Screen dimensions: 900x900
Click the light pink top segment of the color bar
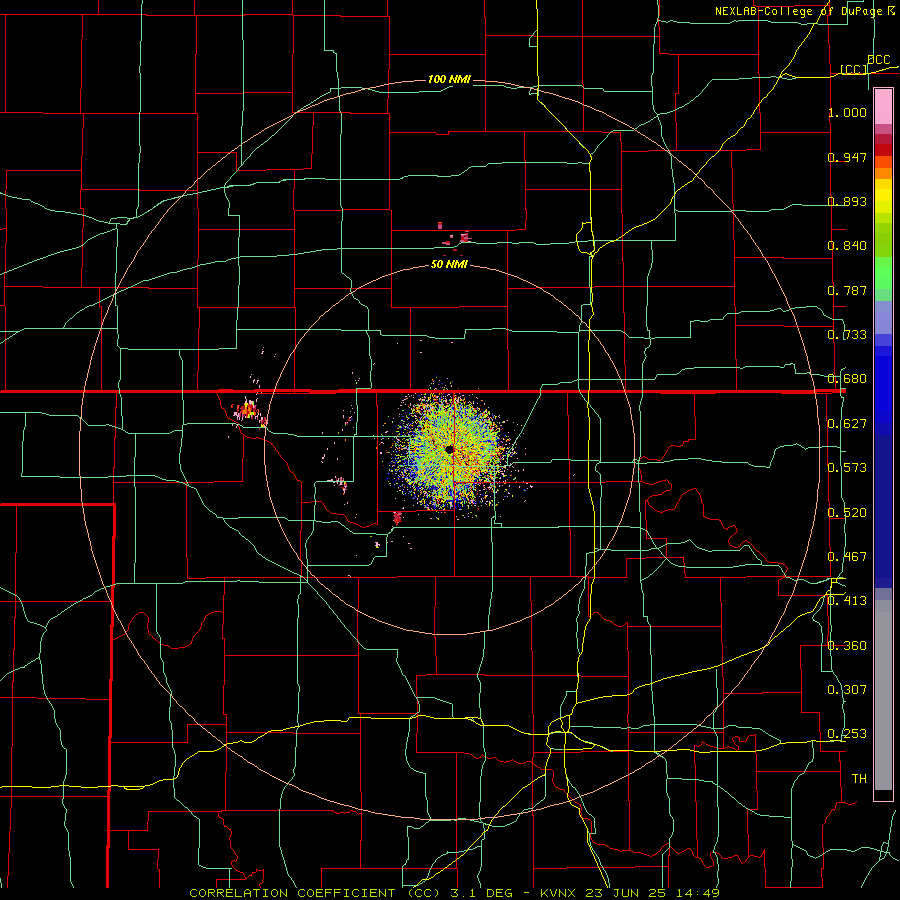(x=883, y=107)
